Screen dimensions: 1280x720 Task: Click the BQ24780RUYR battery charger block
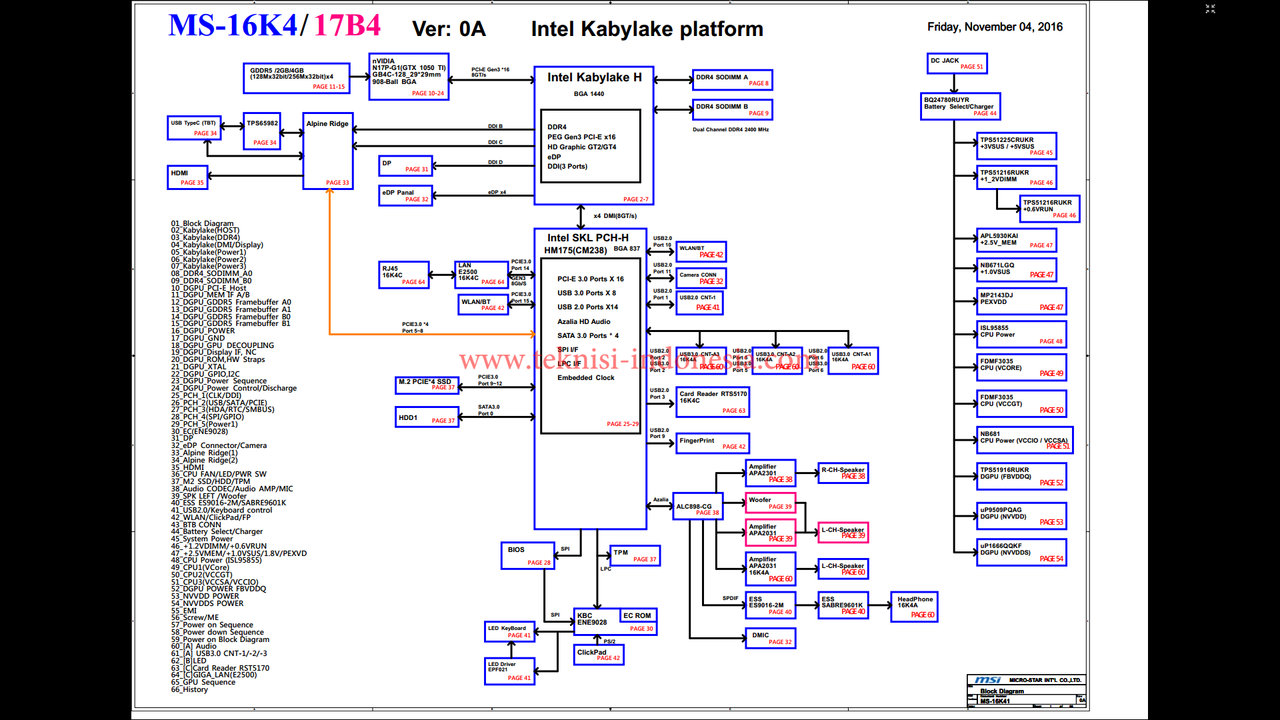click(960, 106)
